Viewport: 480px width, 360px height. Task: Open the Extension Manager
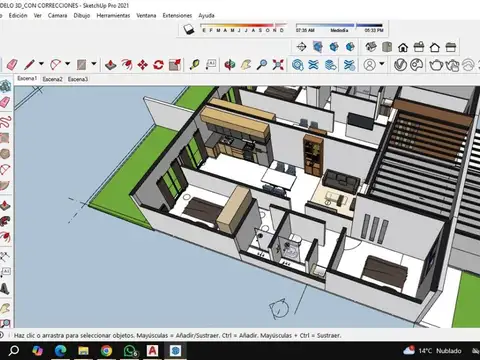tap(349, 65)
